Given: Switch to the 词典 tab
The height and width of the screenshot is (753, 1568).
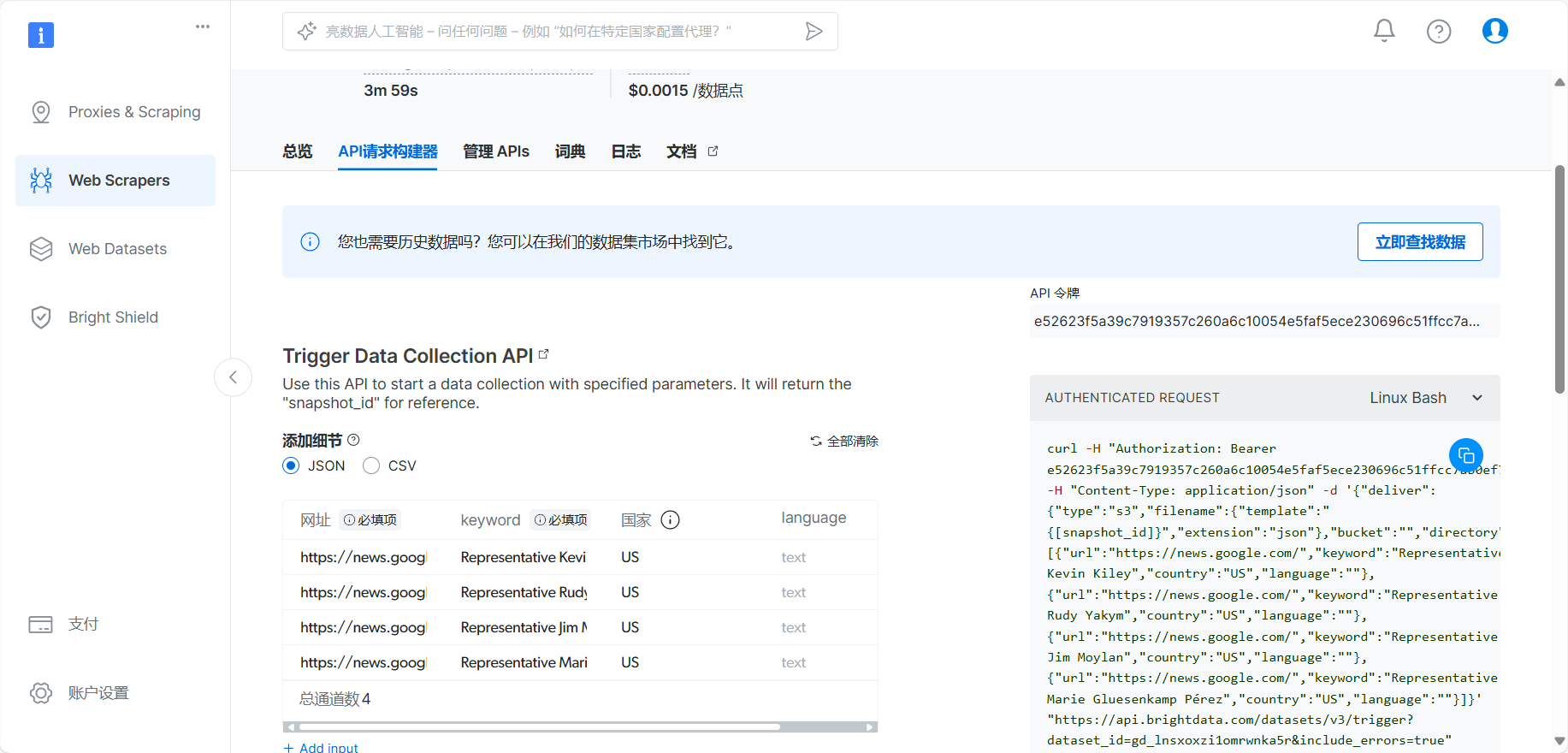Looking at the screenshot, I should coord(571,151).
